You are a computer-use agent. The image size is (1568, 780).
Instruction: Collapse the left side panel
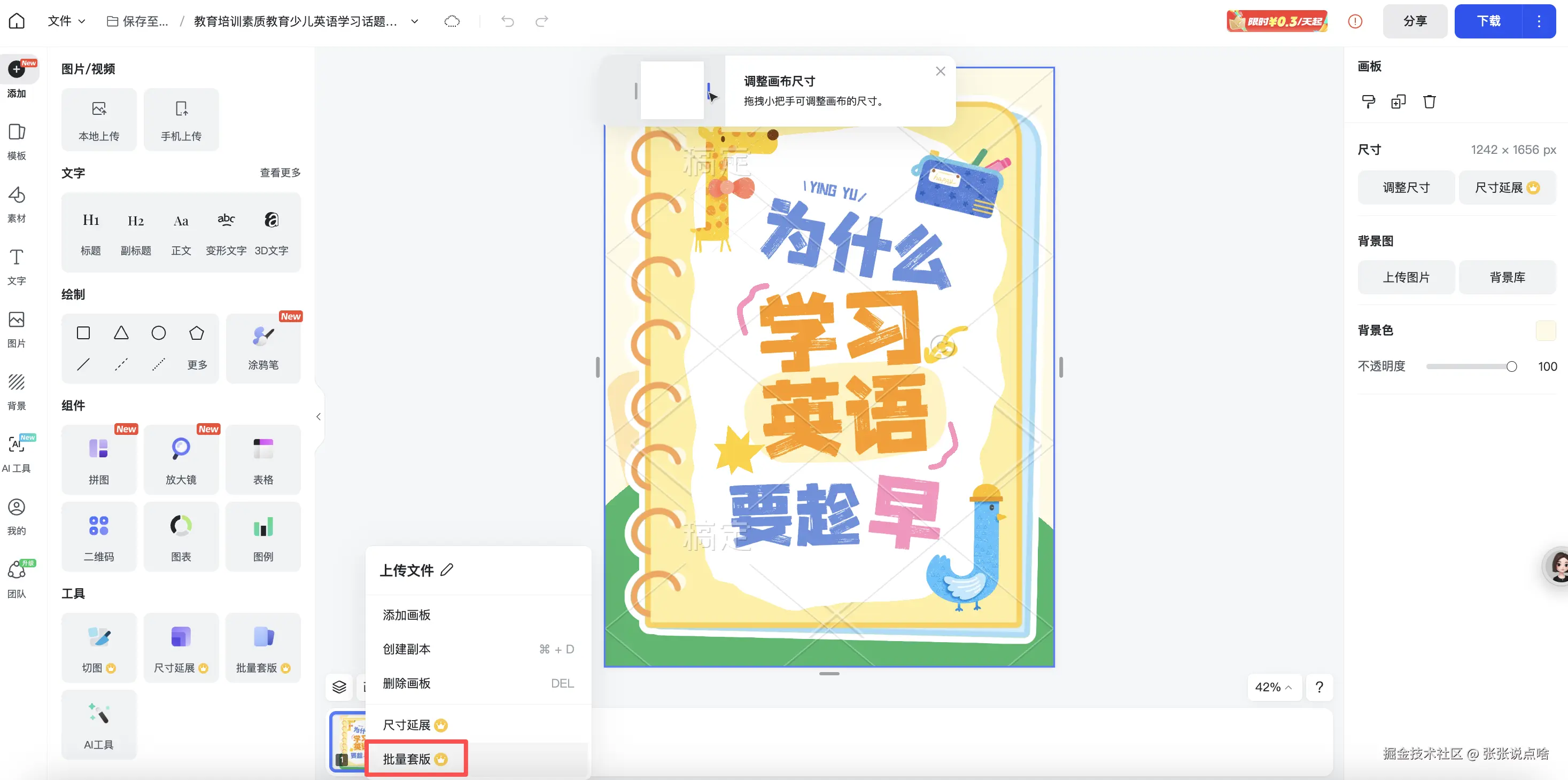click(x=319, y=417)
